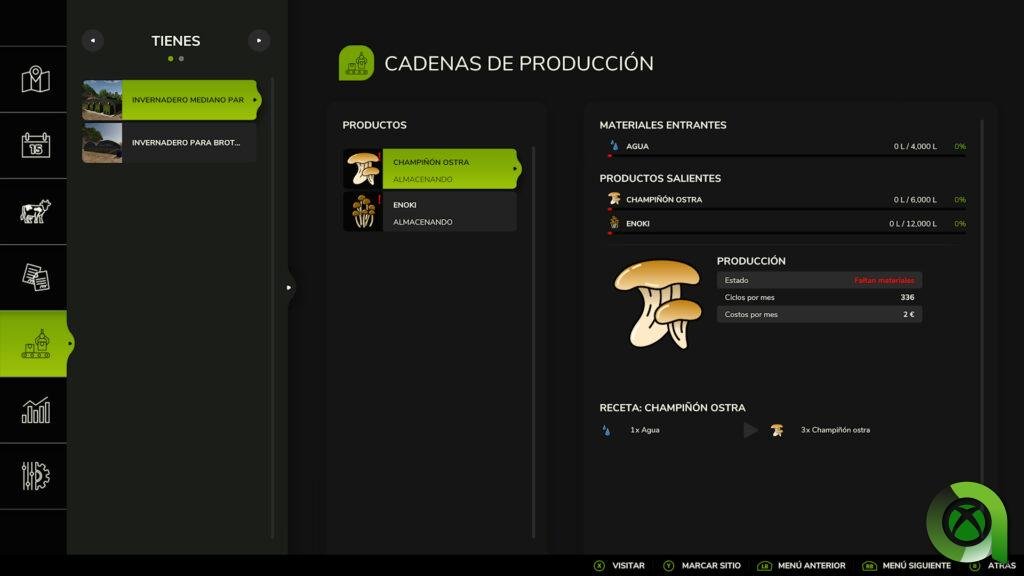Open the map icon in sidebar

coord(35,80)
